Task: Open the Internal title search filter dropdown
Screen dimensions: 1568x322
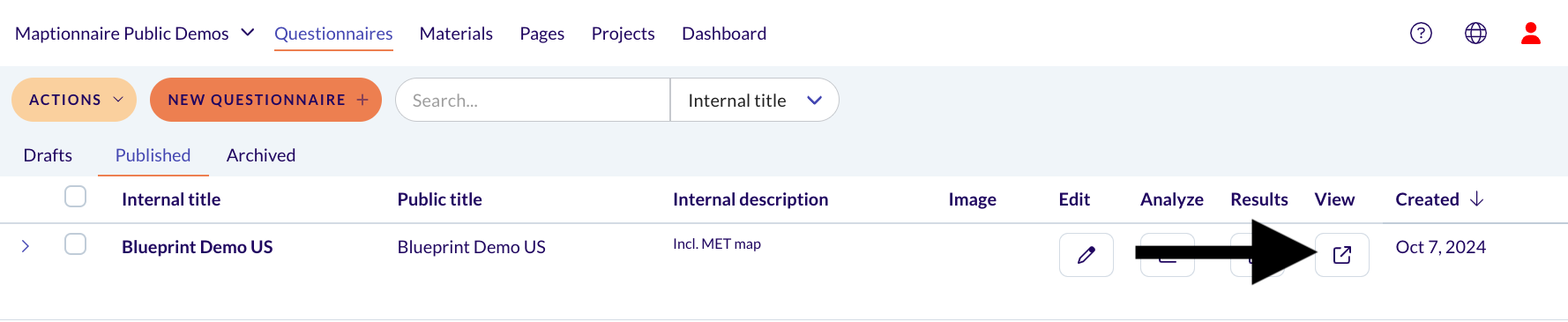Action: click(754, 100)
